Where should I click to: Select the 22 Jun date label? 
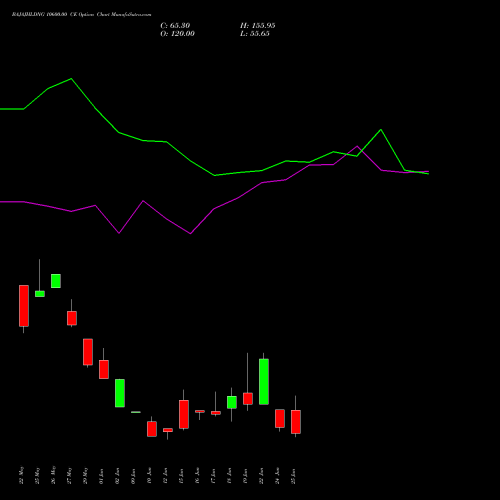pos(262,476)
